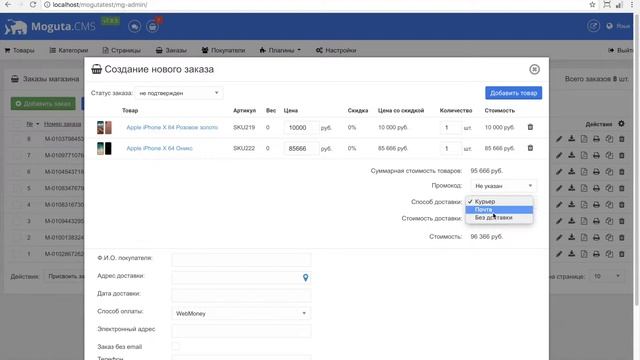Image resolution: width=640 pixels, height=360 pixels.
Task: Click the Moguta.CMS elephant logo
Action: pyautogui.click(x=16, y=27)
